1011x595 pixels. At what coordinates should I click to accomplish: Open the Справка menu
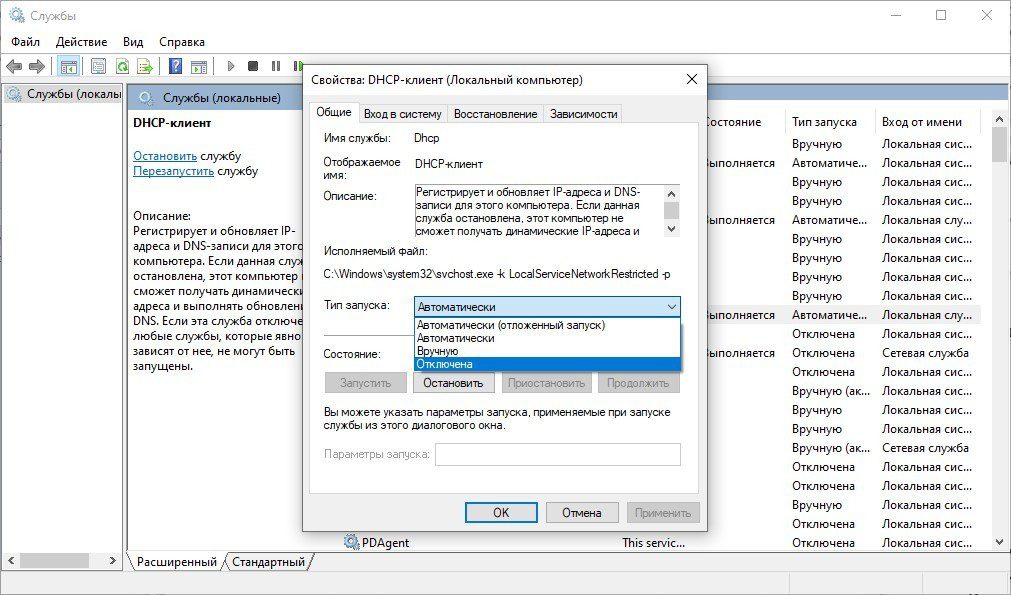click(x=182, y=42)
